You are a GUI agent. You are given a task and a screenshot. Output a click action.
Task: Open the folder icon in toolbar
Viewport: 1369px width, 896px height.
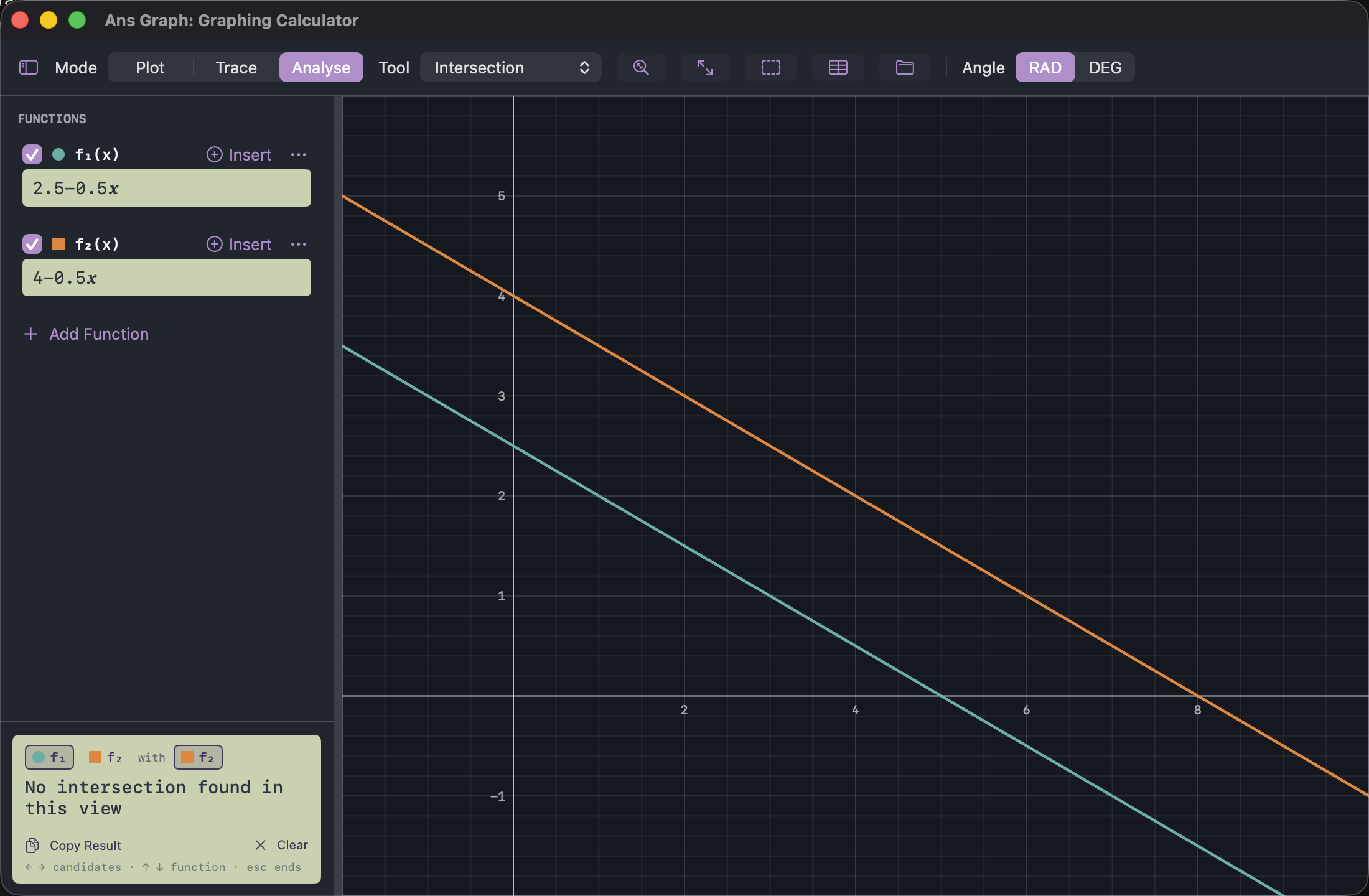[905, 67]
